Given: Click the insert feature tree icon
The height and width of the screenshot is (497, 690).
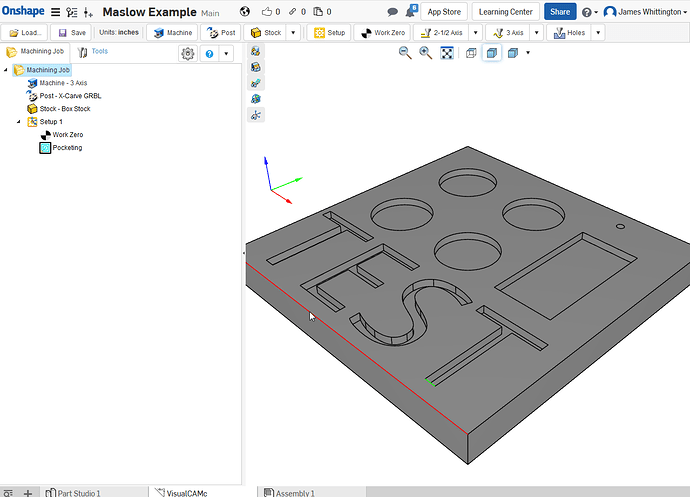Looking at the screenshot, I should (x=88, y=12).
